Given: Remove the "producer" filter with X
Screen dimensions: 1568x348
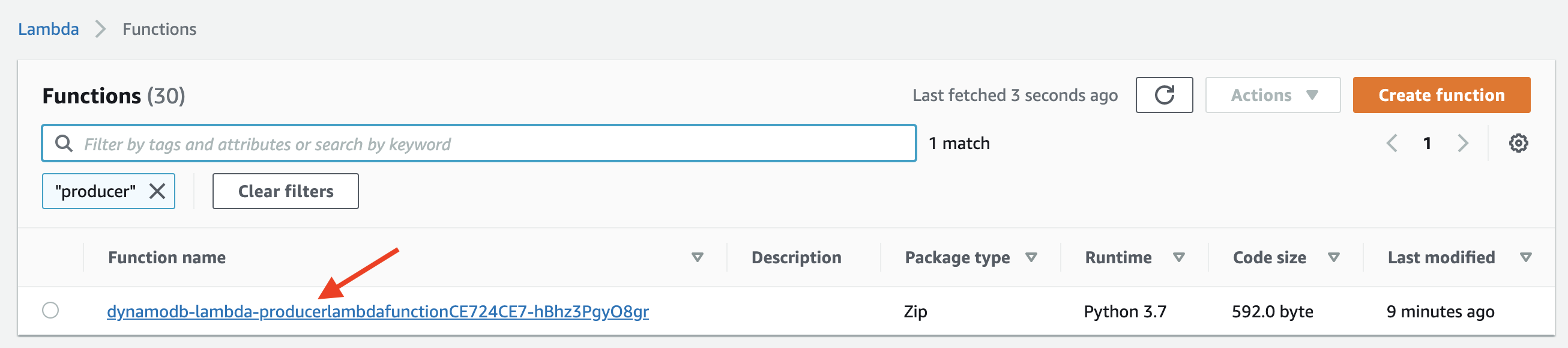Looking at the screenshot, I should coord(157,191).
